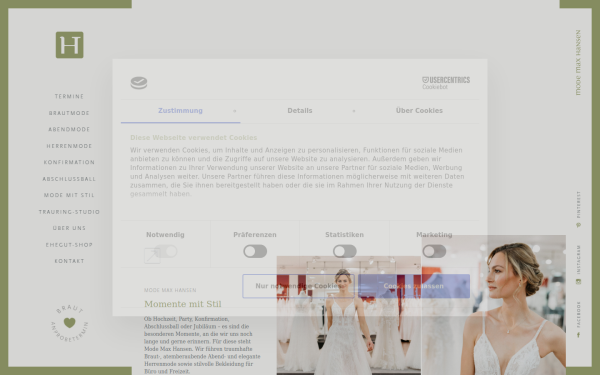The height and width of the screenshot is (375, 600).
Task: Open the Pinterest social link
Action: coord(578,209)
